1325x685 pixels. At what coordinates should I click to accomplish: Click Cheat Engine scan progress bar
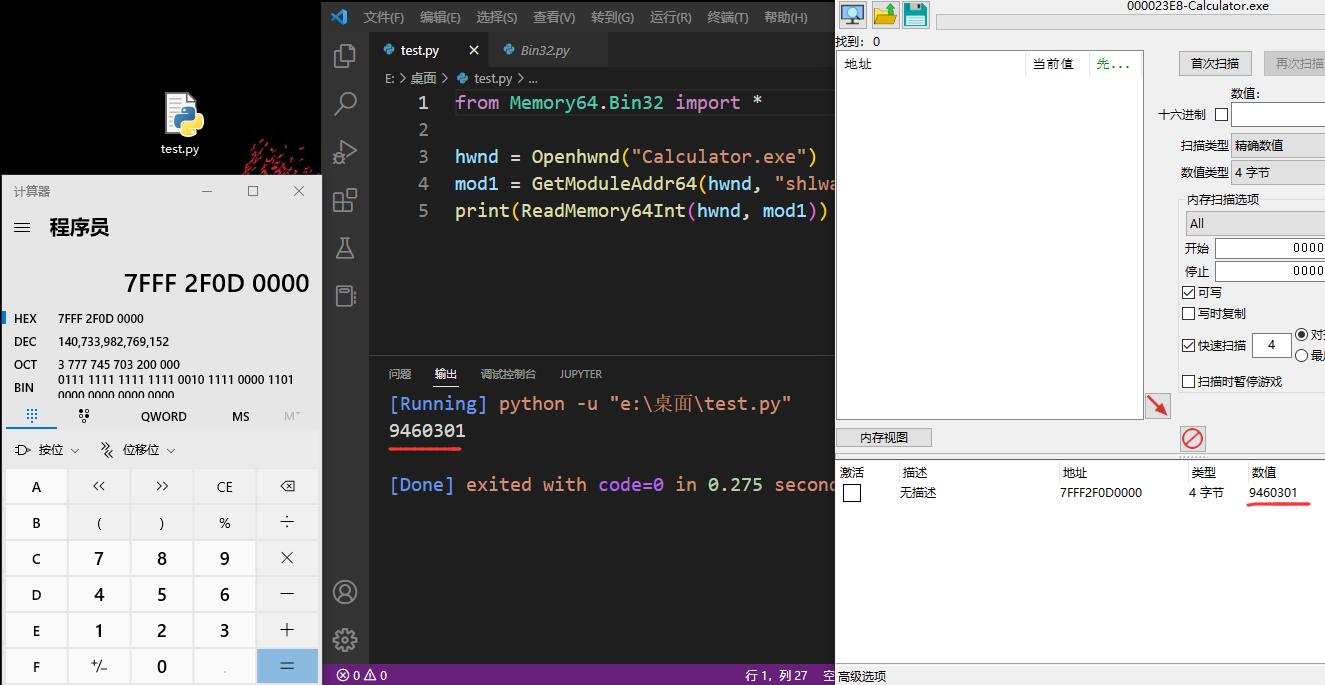coord(1130,22)
